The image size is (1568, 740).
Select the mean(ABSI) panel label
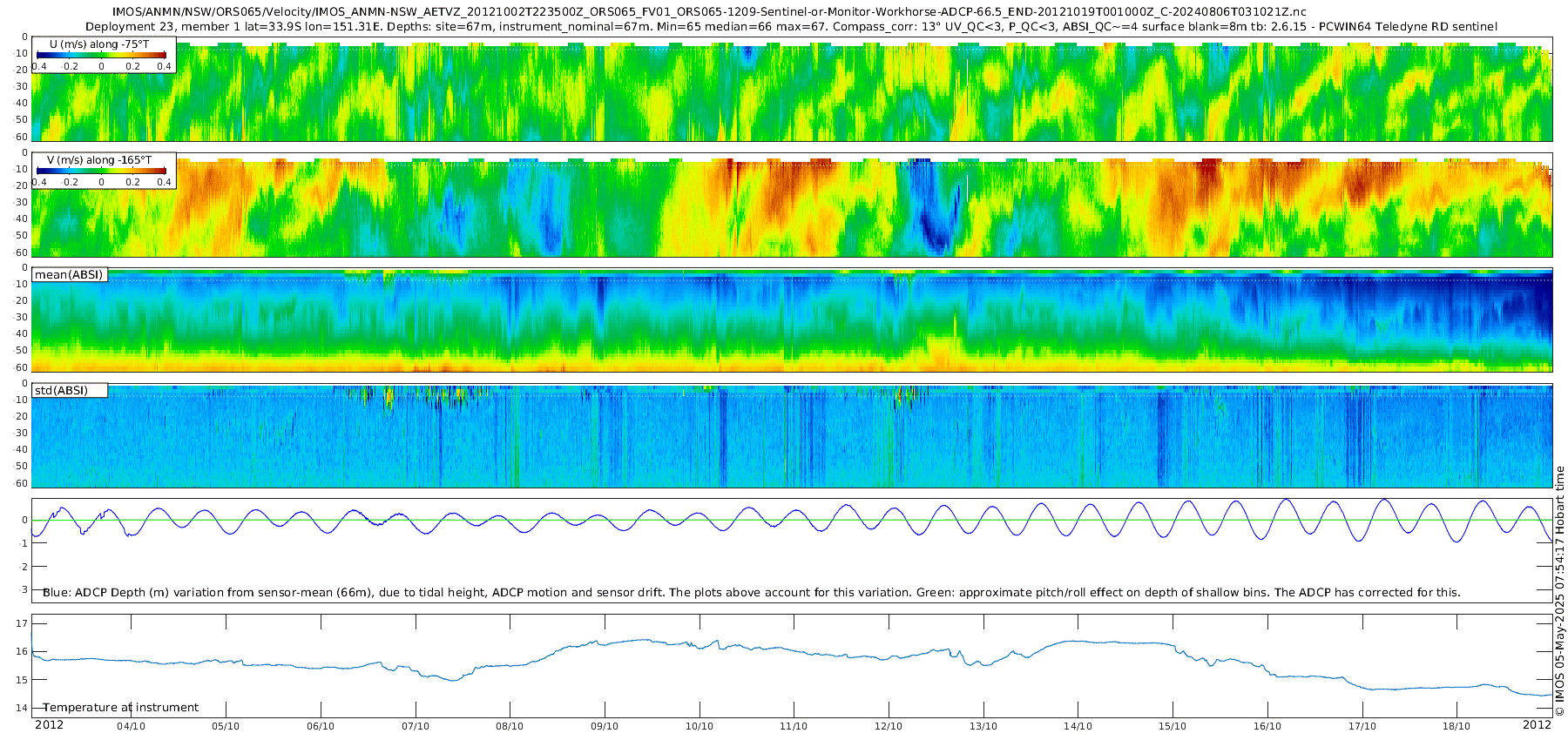click(x=69, y=274)
